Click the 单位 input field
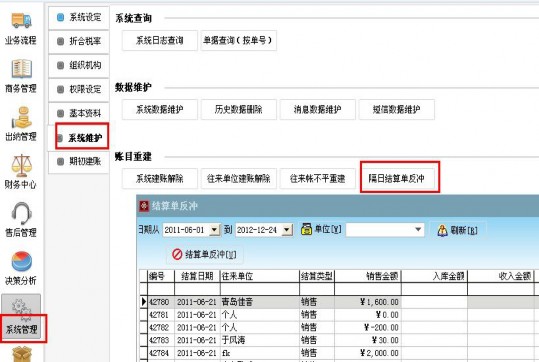The image size is (539, 362). [380, 230]
